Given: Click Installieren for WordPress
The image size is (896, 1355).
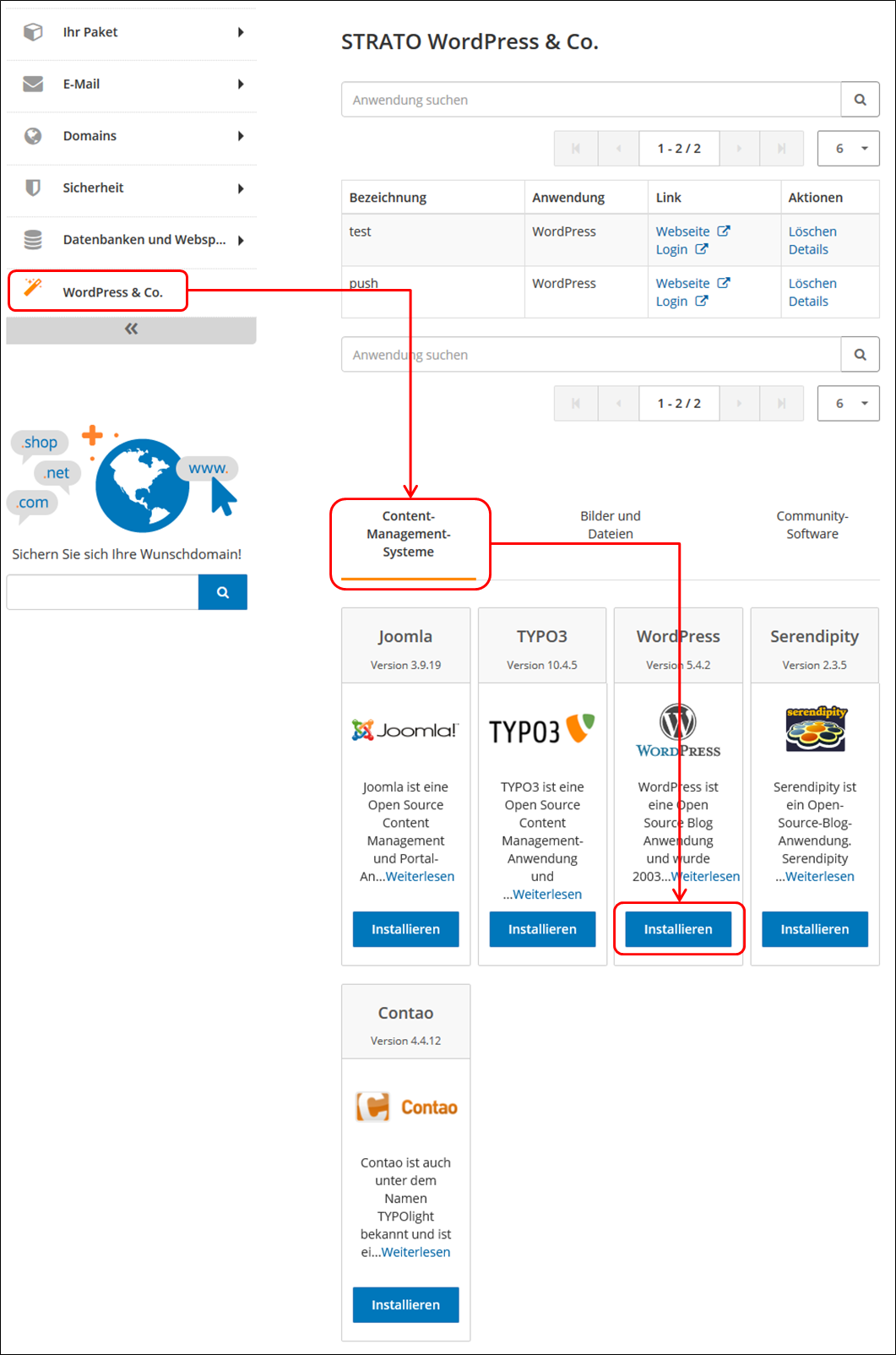Looking at the screenshot, I should coord(678,929).
